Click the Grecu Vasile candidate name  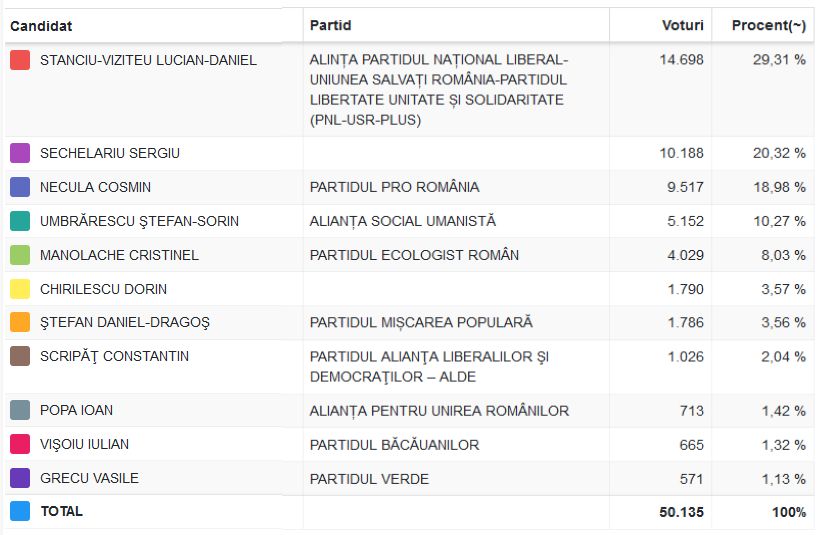(89, 478)
